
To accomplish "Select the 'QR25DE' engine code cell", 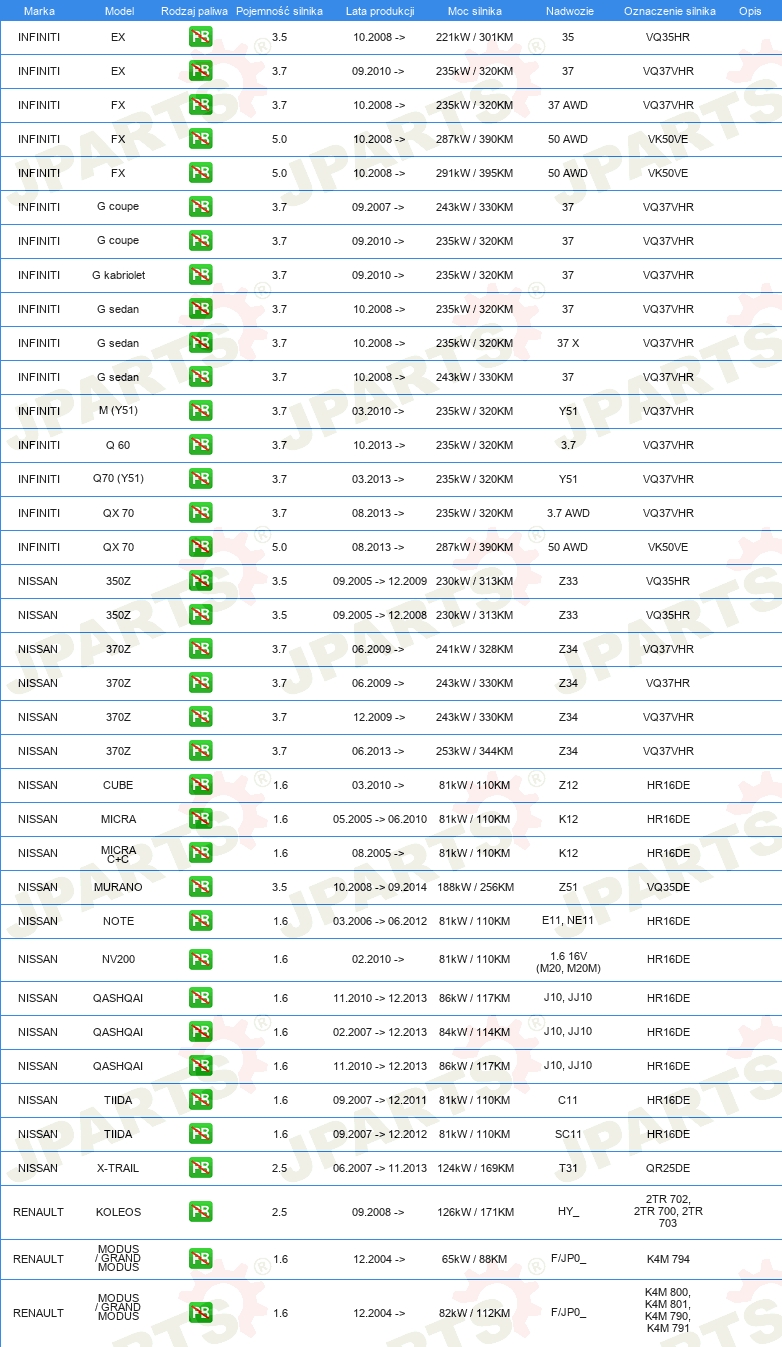I will coord(668,1168).
